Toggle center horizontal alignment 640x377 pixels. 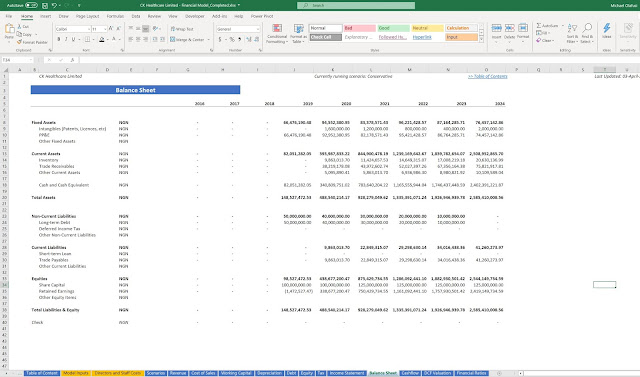pyautogui.click(x=138, y=39)
